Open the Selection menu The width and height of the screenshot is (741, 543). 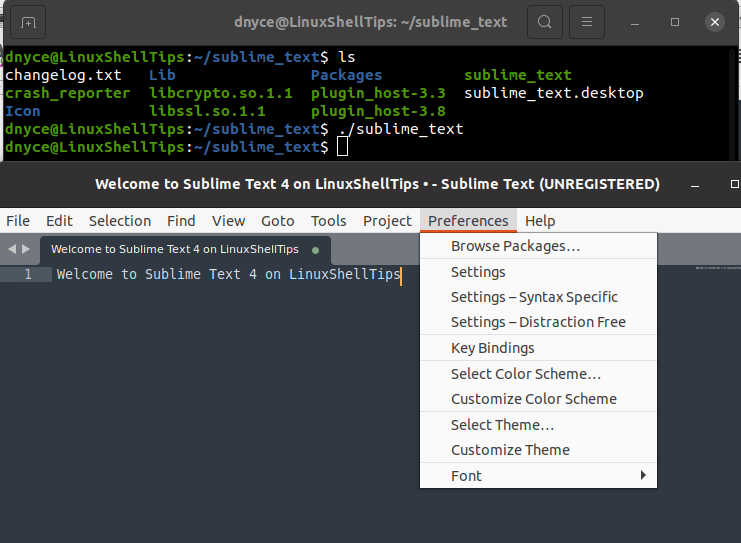pyautogui.click(x=120, y=221)
